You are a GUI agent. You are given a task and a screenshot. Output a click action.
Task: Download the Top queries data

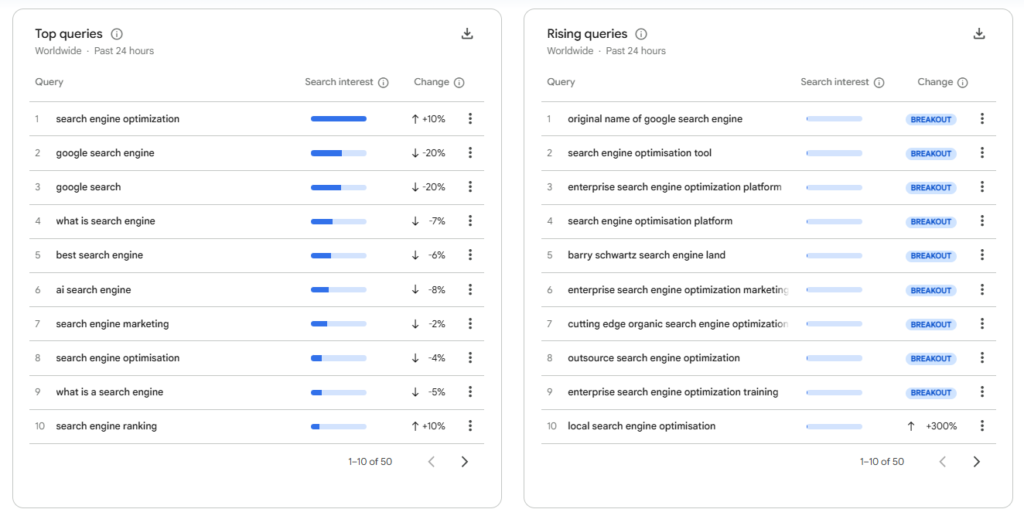(x=467, y=34)
